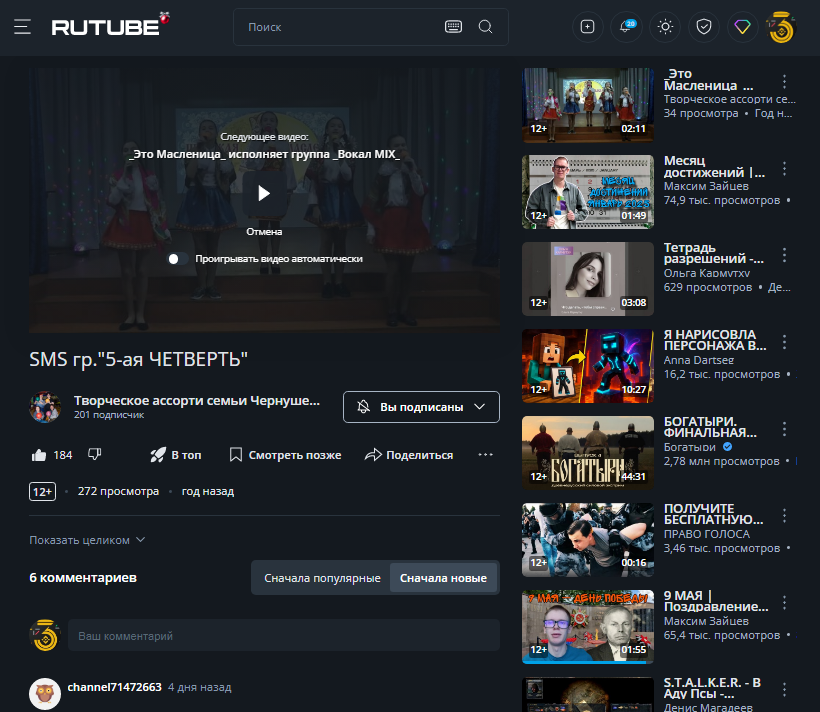The height and width of the screenshot is (712, 820).
Task: Click the 184 likes count
Action: (63, 455)
